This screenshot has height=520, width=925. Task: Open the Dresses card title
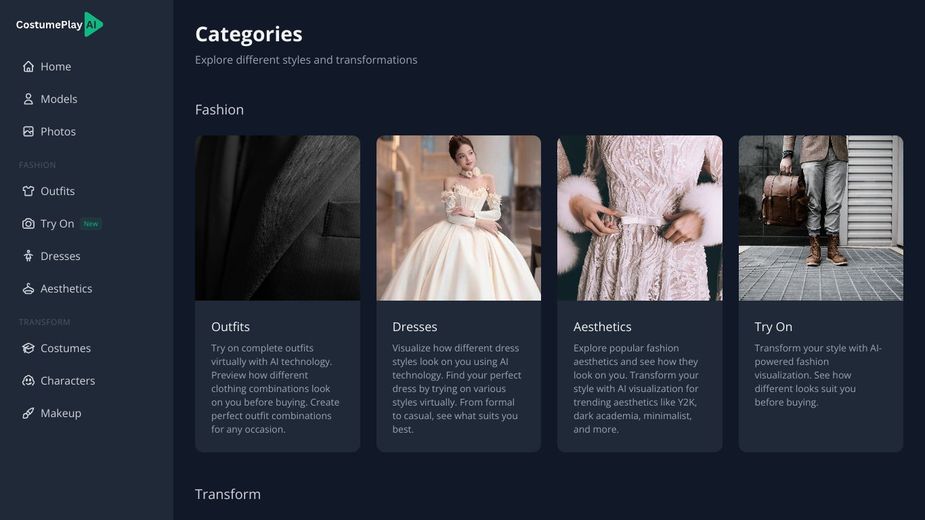(414, 327)
